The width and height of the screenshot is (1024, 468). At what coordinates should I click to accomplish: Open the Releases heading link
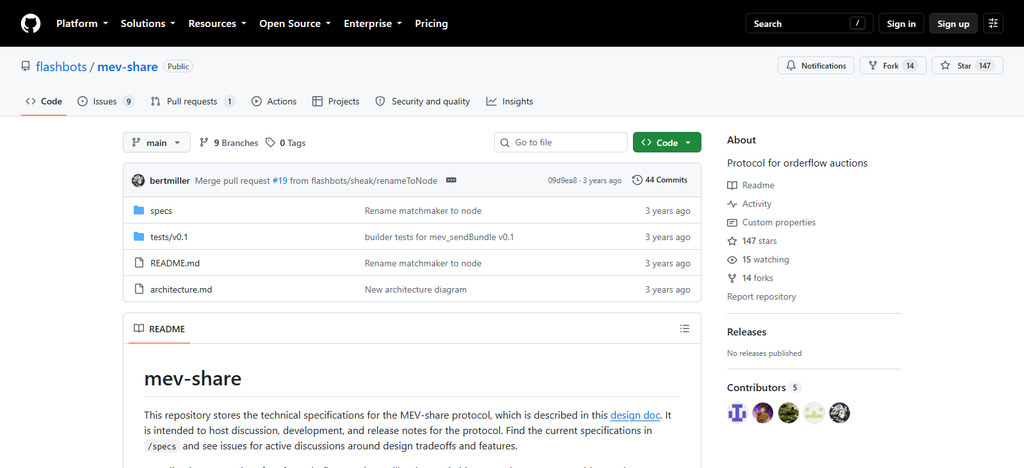point(746,332)
